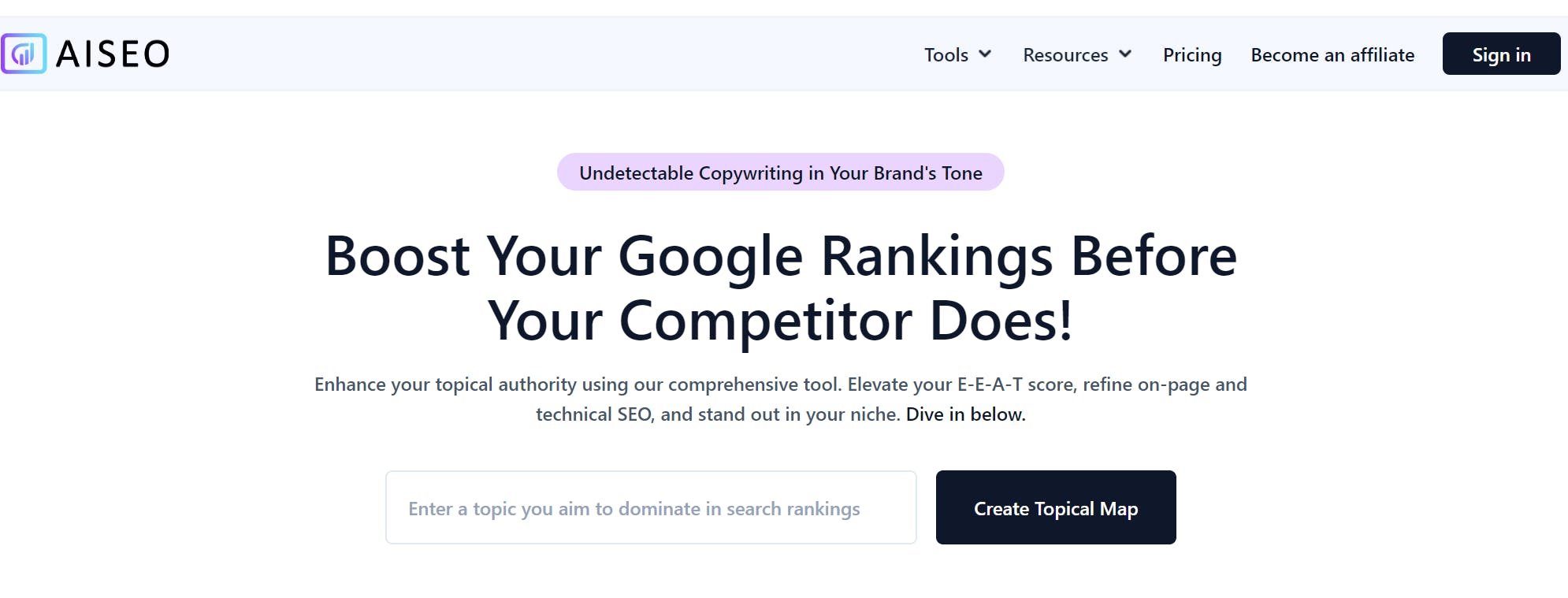
Task: Focus the topic search input field
Action: click(651, 507)
